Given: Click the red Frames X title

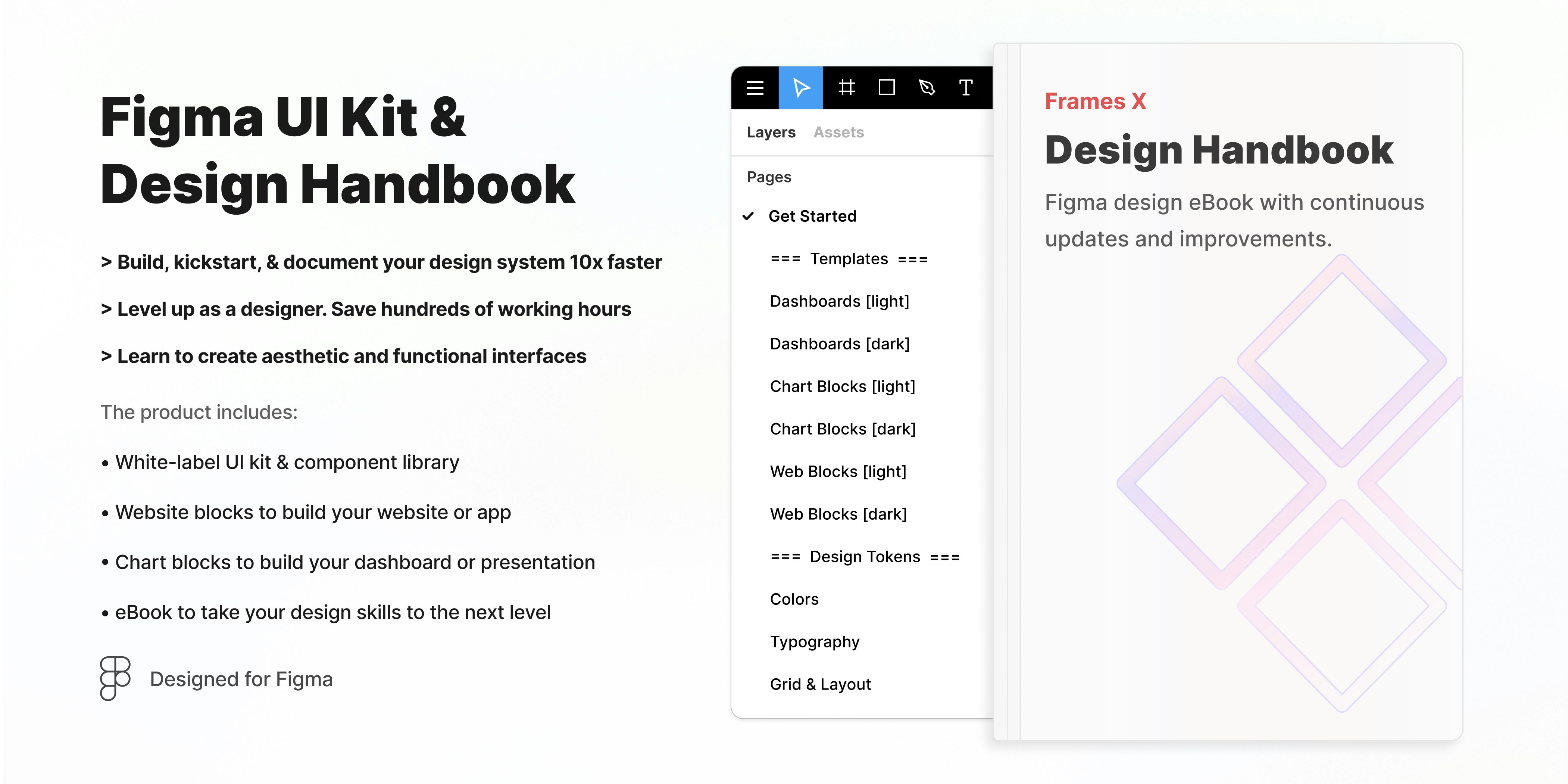Looking at the screenshot, I should (x=1096, y=101).
